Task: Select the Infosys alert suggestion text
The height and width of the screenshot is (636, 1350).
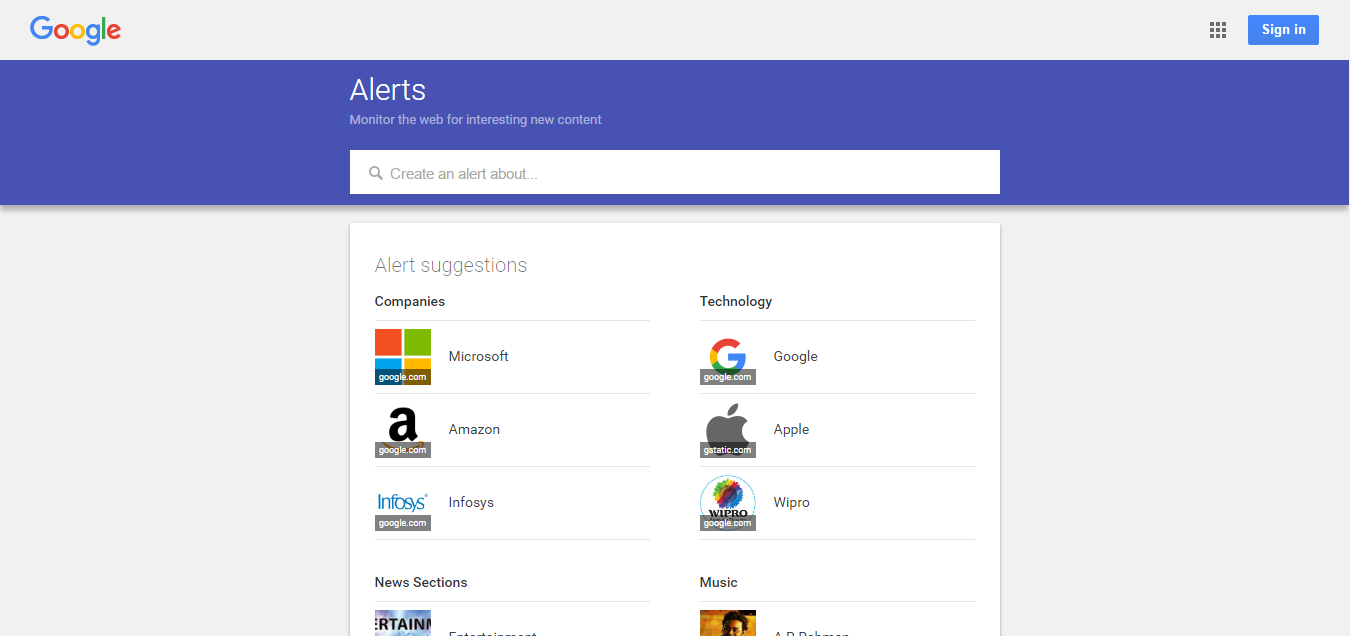Action: 471,502
